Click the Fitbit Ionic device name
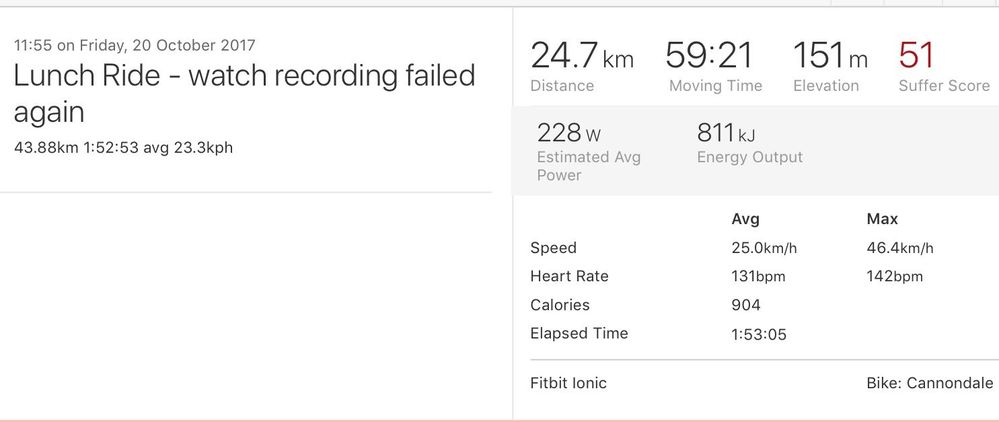Viewport: 999px width, 422px height. tap(568, 383)
